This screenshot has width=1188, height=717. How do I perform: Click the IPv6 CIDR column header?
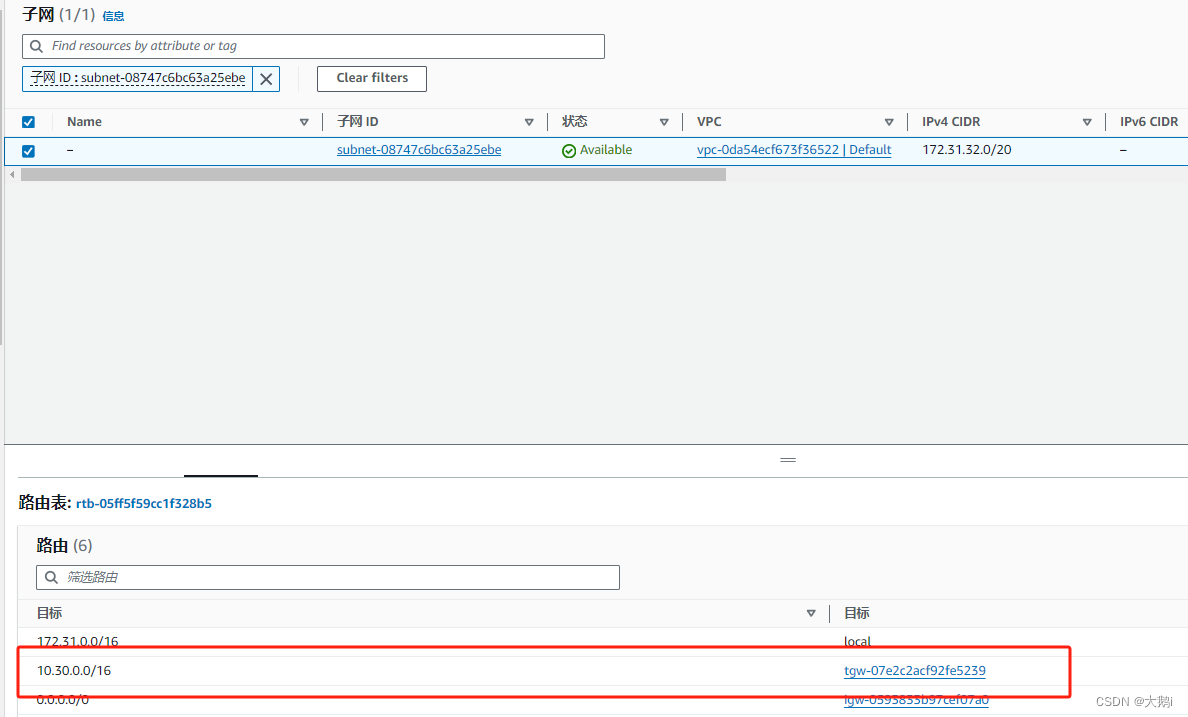pos(1149,122)
